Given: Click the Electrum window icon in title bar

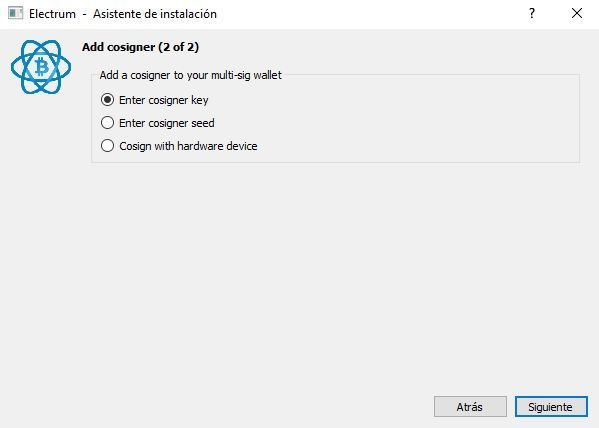Looking at the screenshot, I should pos(15,13).
